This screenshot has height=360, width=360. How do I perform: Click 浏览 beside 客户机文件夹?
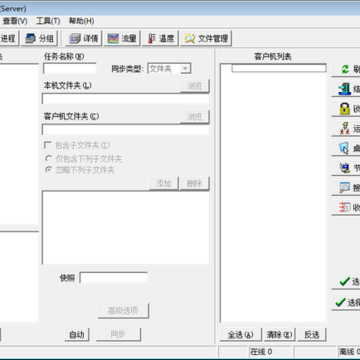[x=195, y=117]
